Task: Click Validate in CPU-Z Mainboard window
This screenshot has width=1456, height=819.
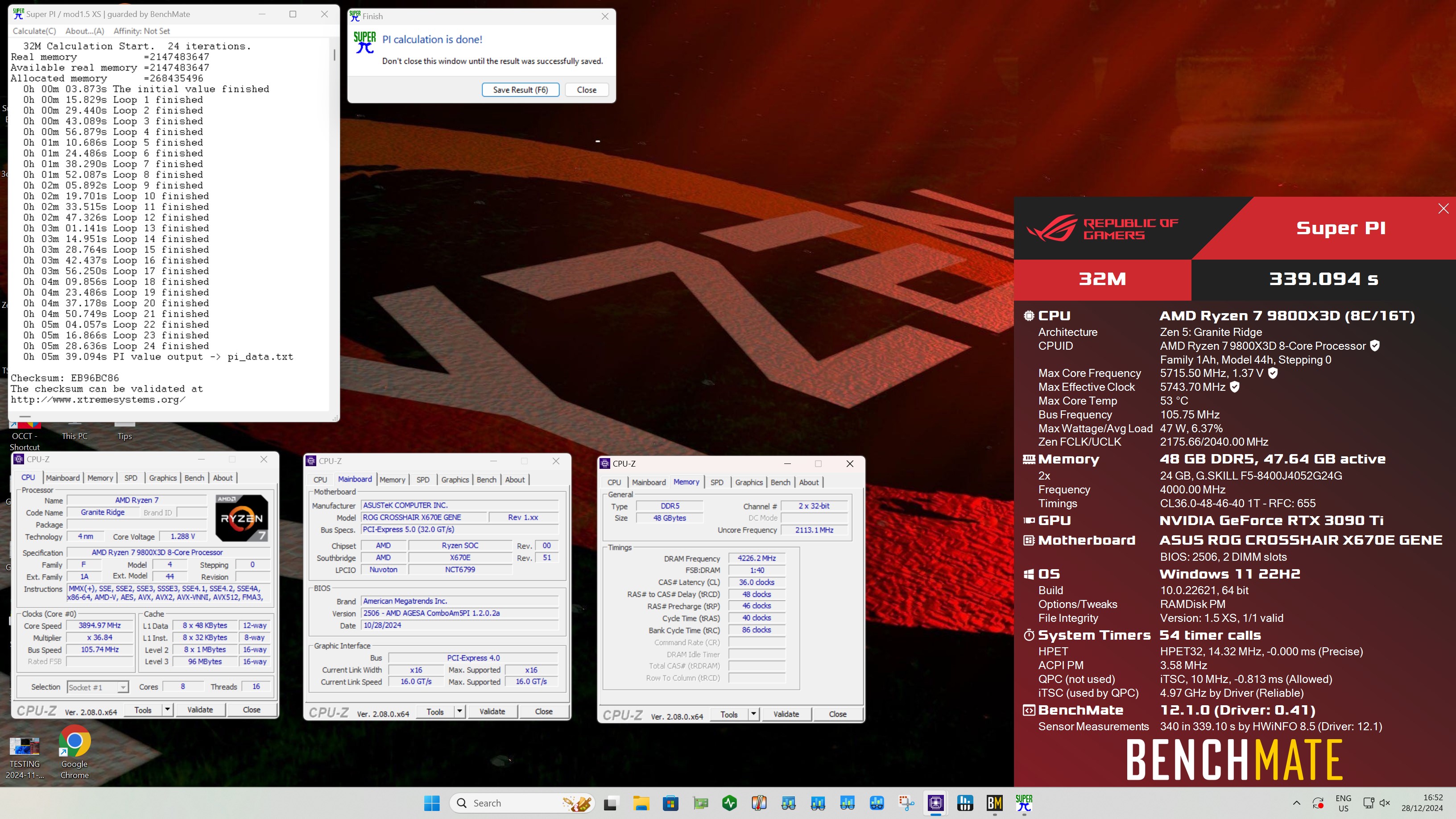Action: coord(492,711)
